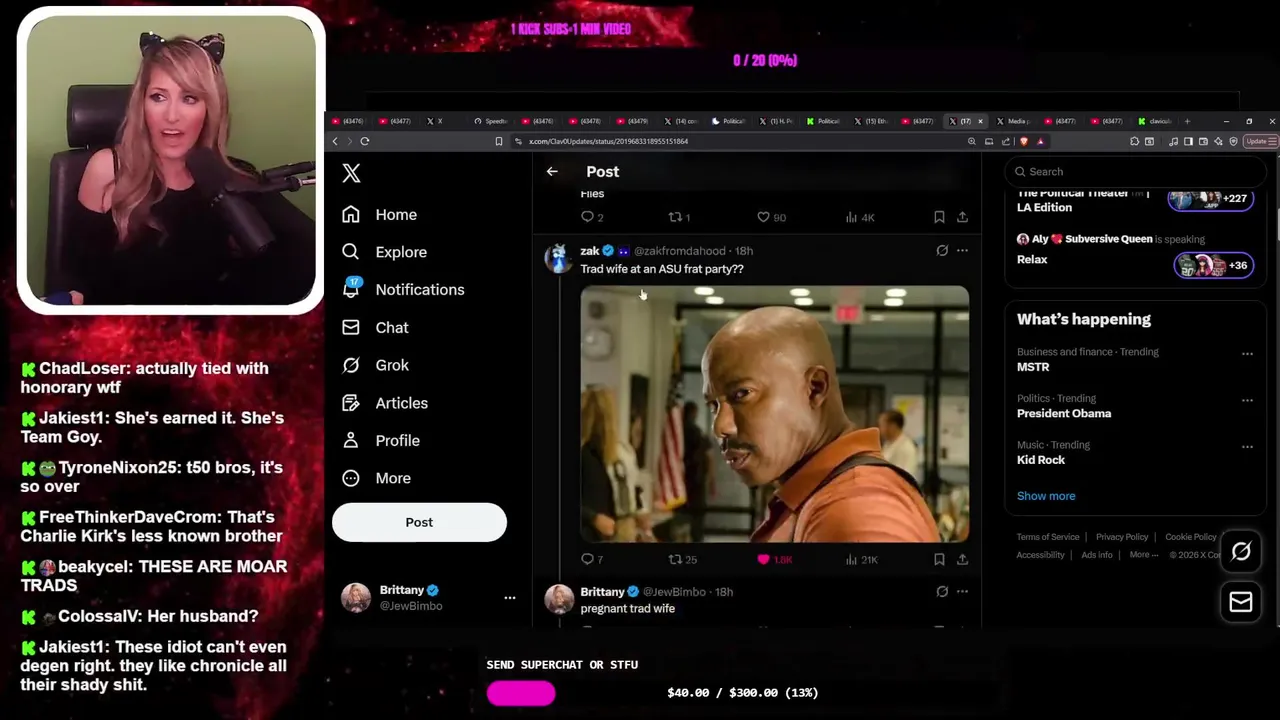Screen dimensions: 1280x720
Task: Click the Brave Shields icon
Action: point(1023,142)
